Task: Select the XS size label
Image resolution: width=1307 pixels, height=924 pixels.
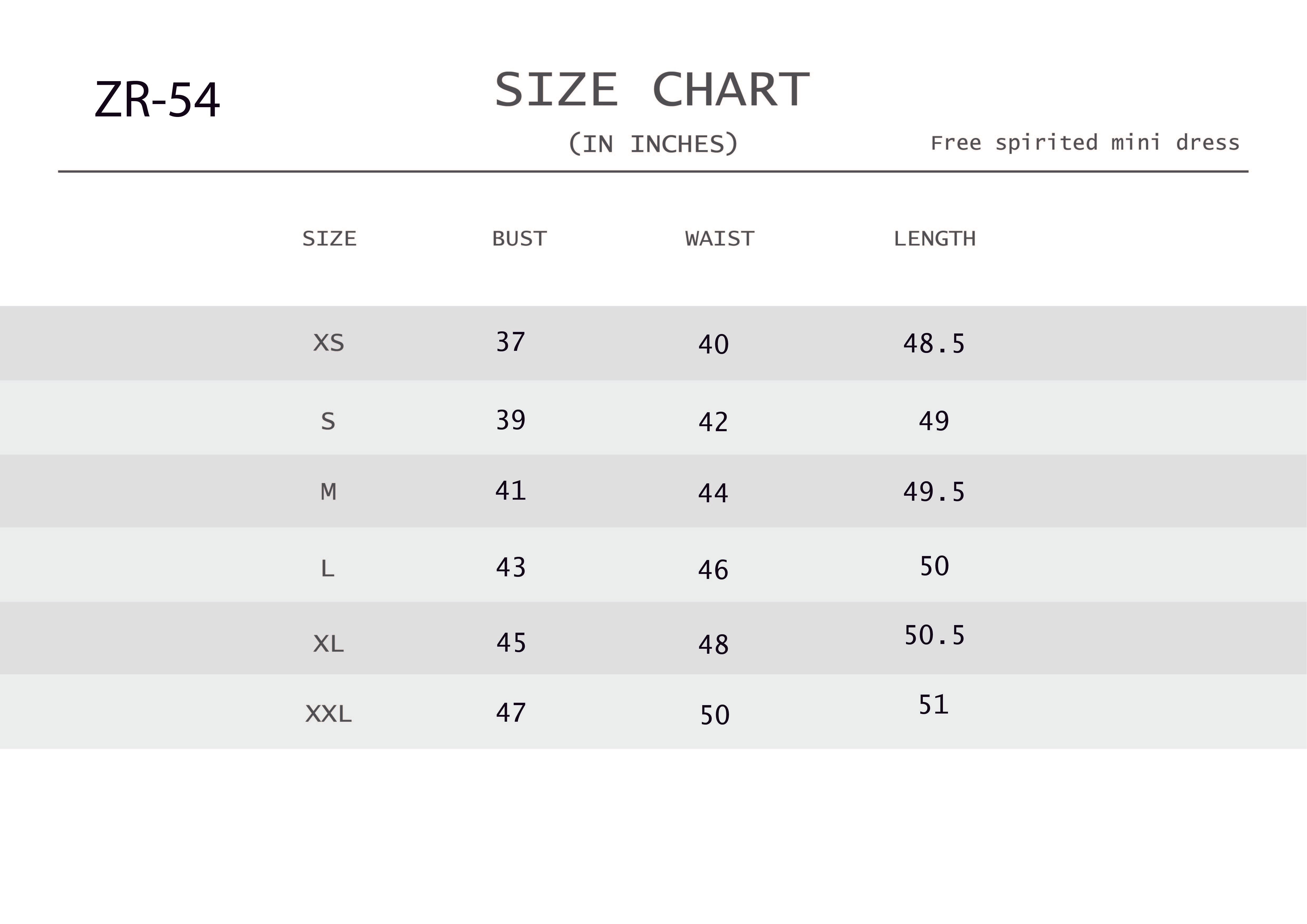Action: (x=329, y=342)
